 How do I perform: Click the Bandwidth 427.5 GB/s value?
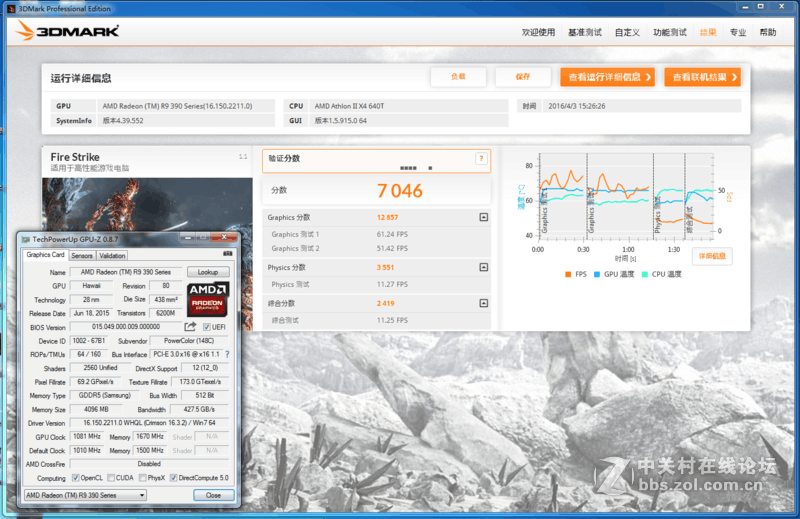pyautogui.click(x=199, y=409)
